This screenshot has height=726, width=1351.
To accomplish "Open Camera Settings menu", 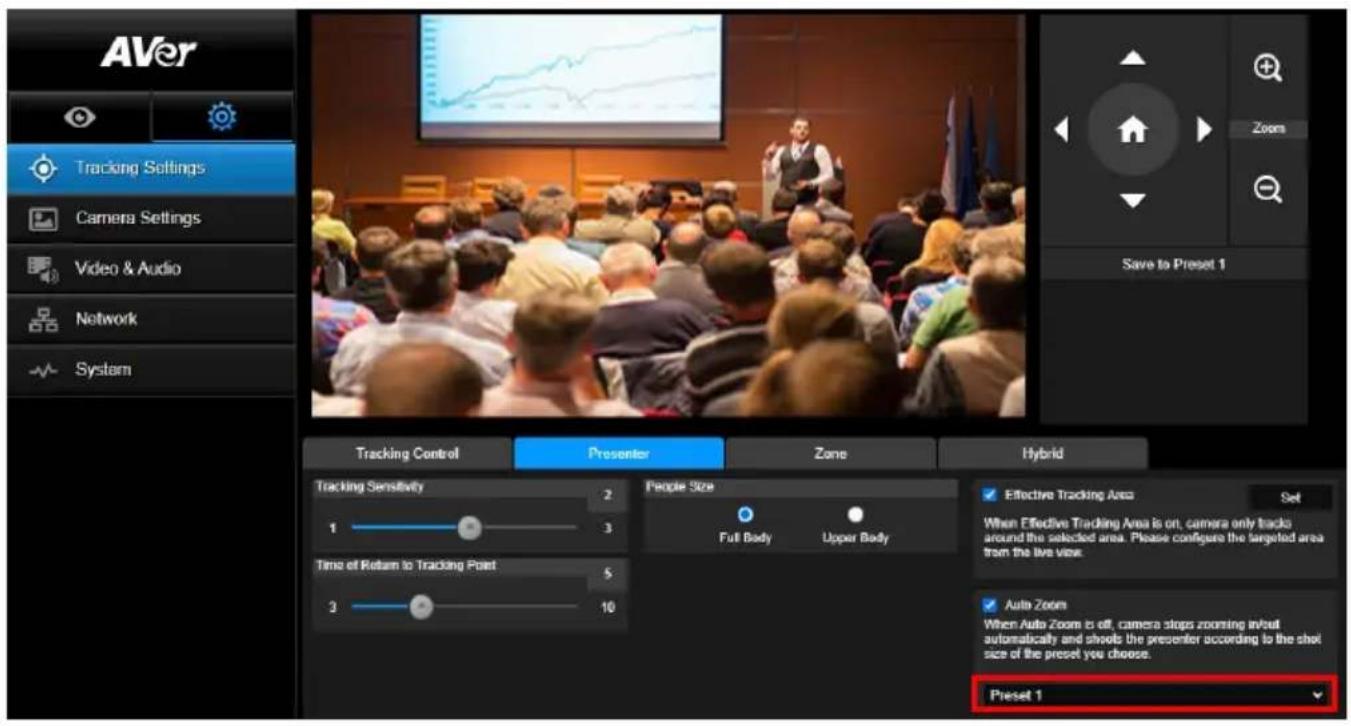I will click(x=151, y=219).
